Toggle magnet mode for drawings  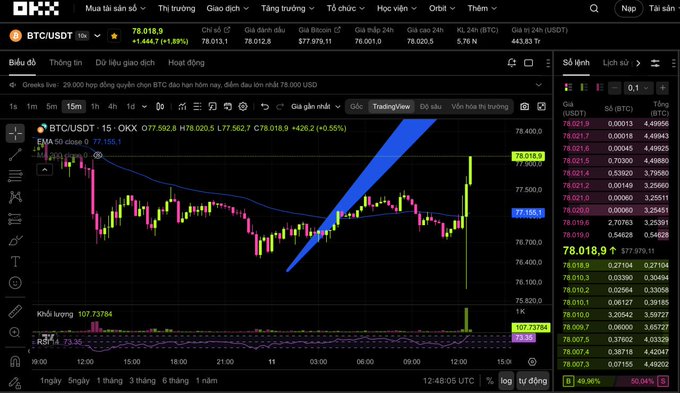click(x=15, y=361)
